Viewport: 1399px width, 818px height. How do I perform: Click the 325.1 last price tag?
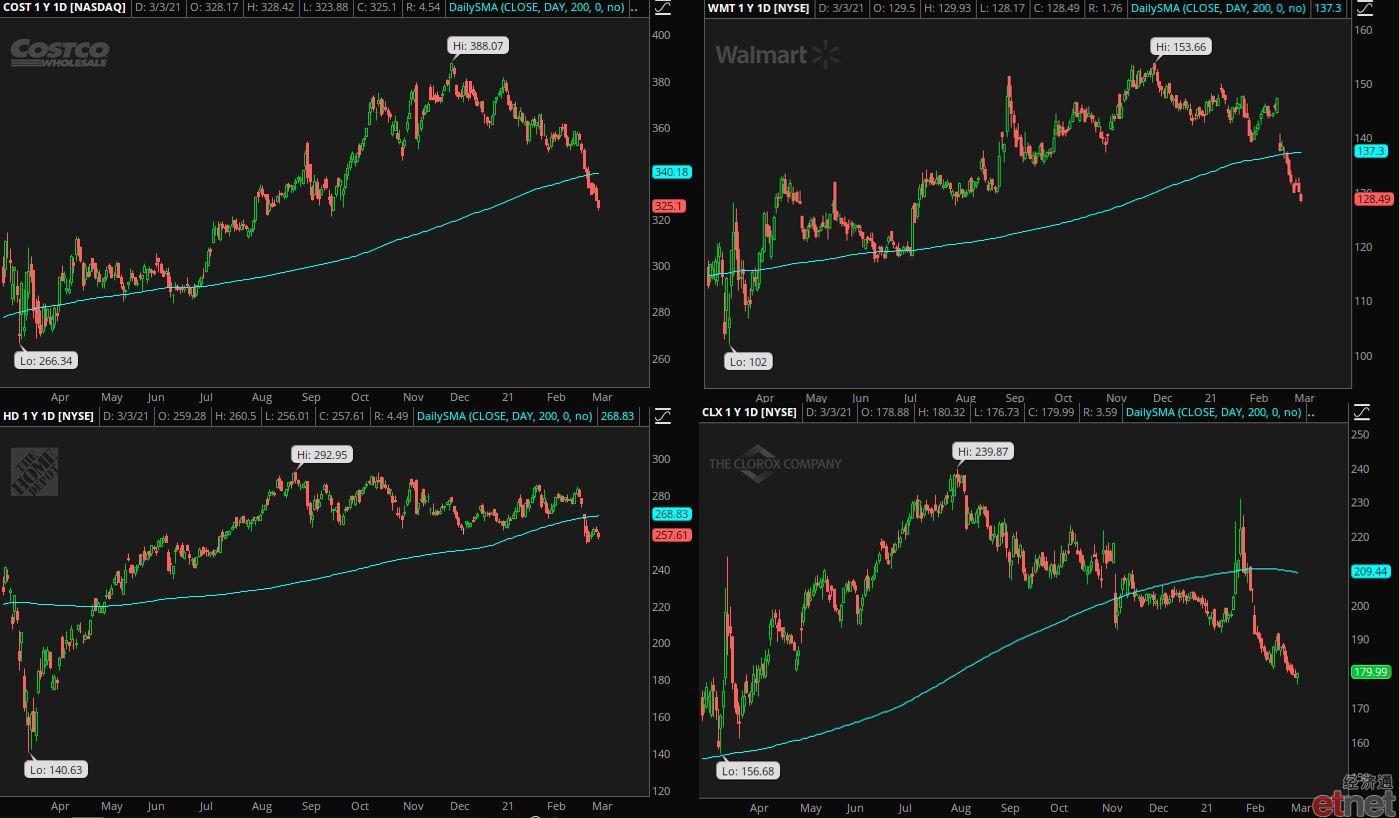668,207
